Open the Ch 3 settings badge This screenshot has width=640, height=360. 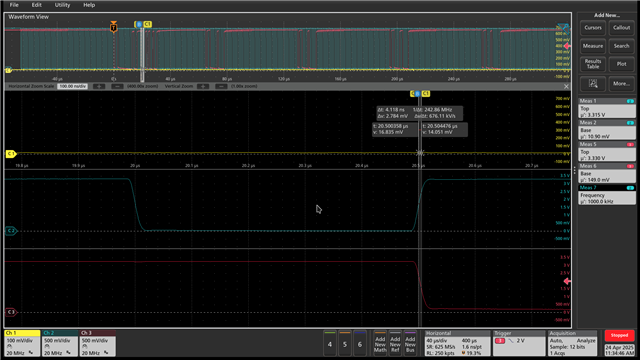tap(97, 343)
